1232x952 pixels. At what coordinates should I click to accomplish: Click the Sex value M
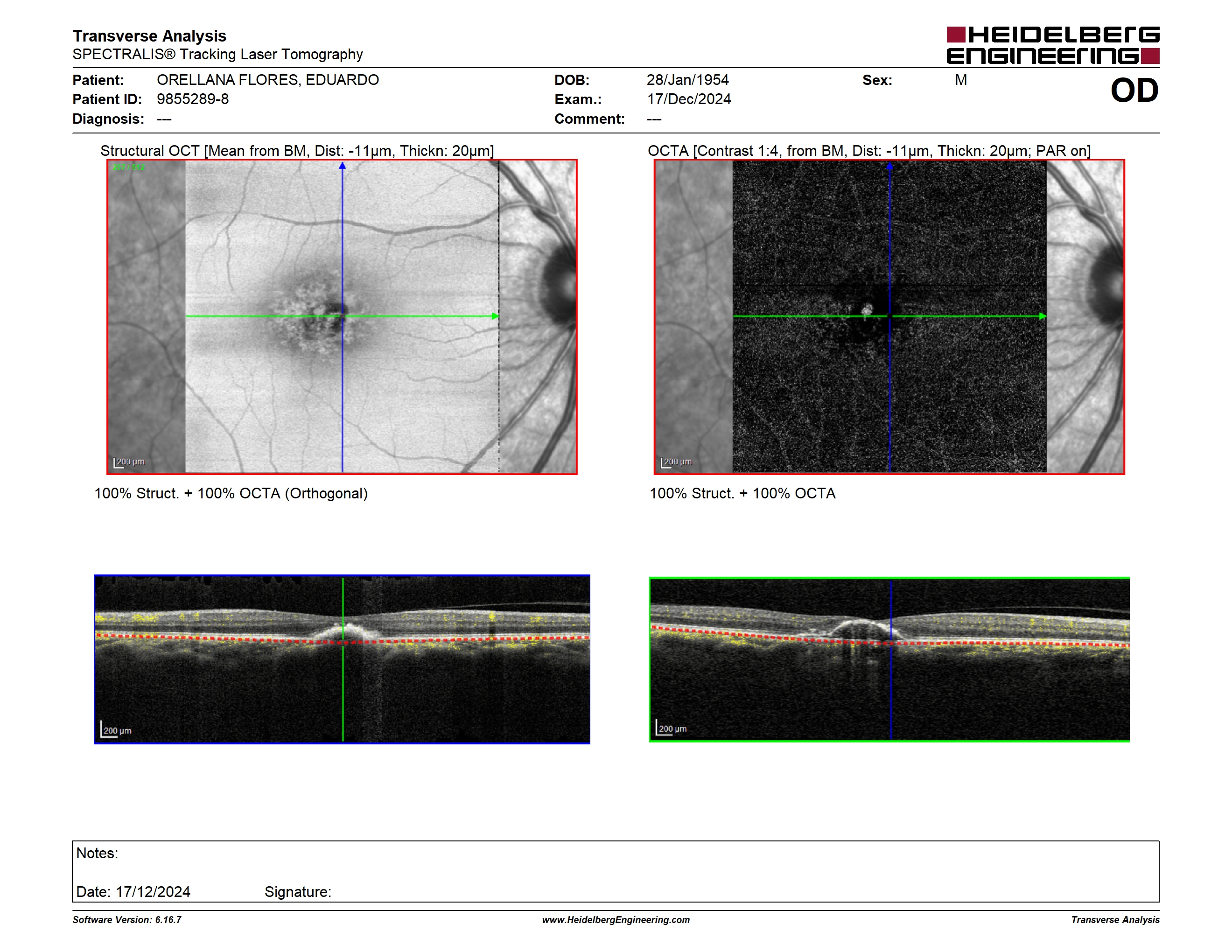coord(961,80)
